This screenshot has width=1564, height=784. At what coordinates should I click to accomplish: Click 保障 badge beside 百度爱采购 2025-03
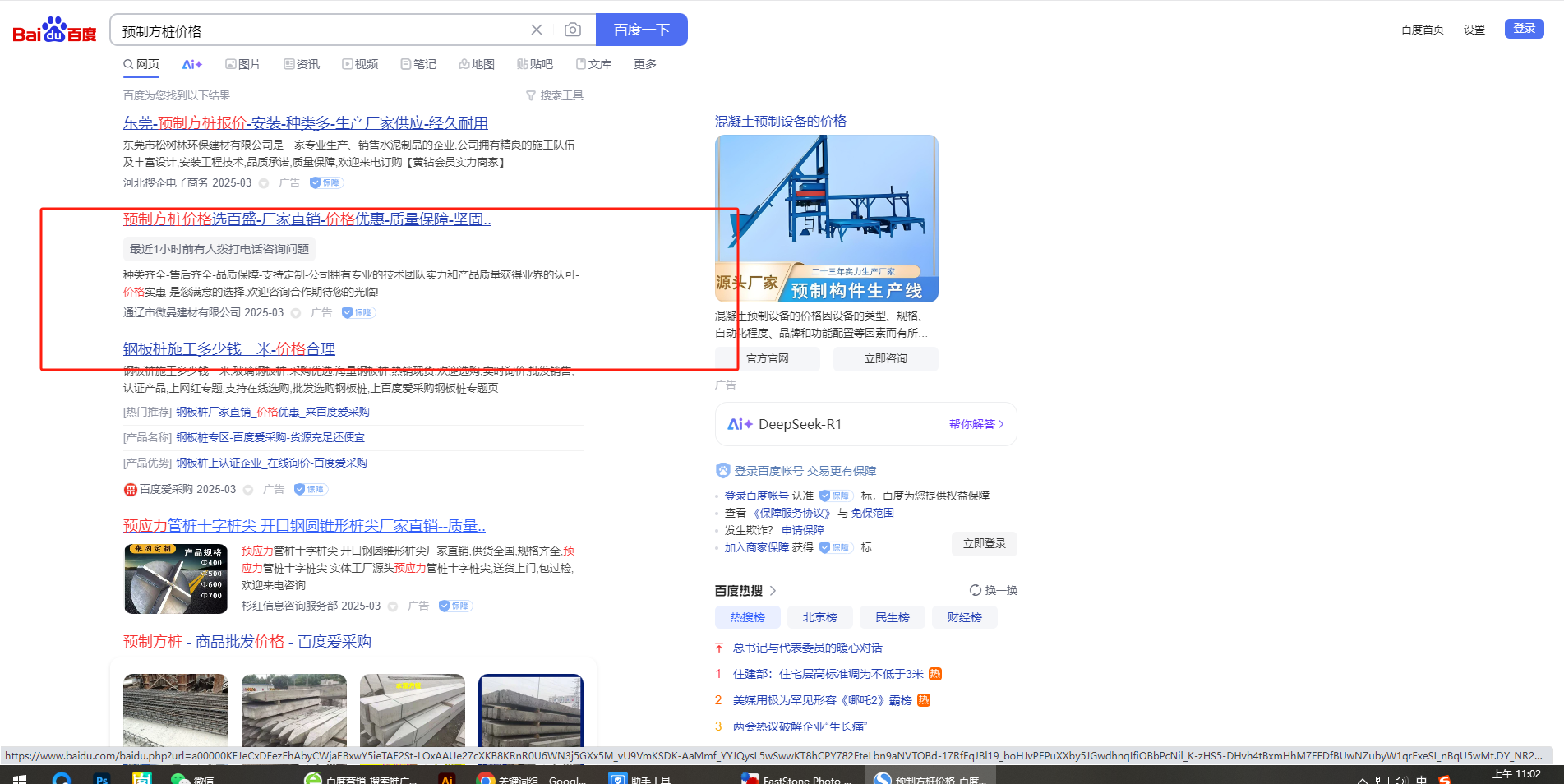point(311,489)
